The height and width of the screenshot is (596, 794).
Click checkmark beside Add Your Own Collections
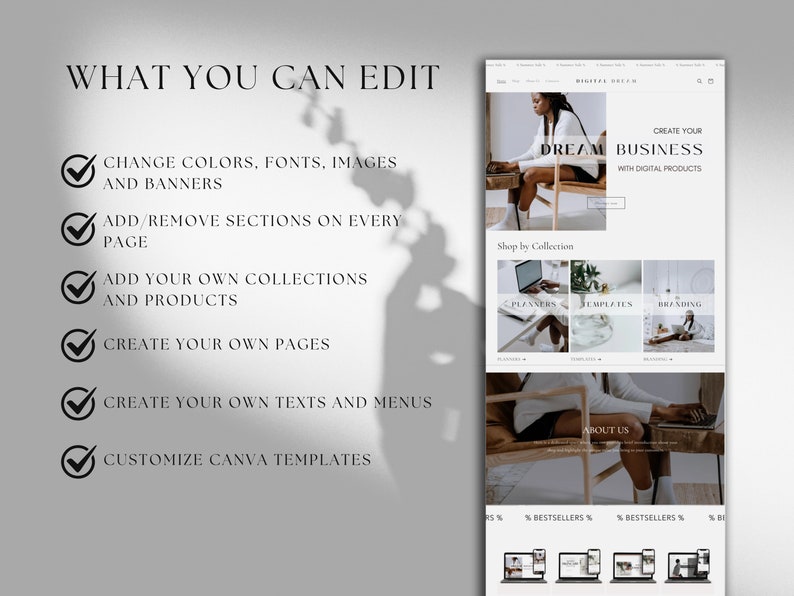(78, 288)
